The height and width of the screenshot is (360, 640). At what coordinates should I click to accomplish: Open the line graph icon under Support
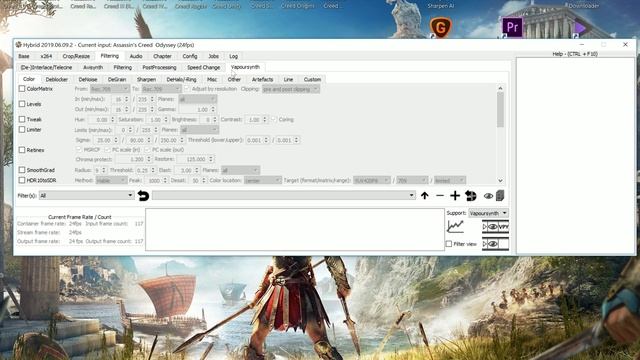pyautogui.click(x=455, y=227)
